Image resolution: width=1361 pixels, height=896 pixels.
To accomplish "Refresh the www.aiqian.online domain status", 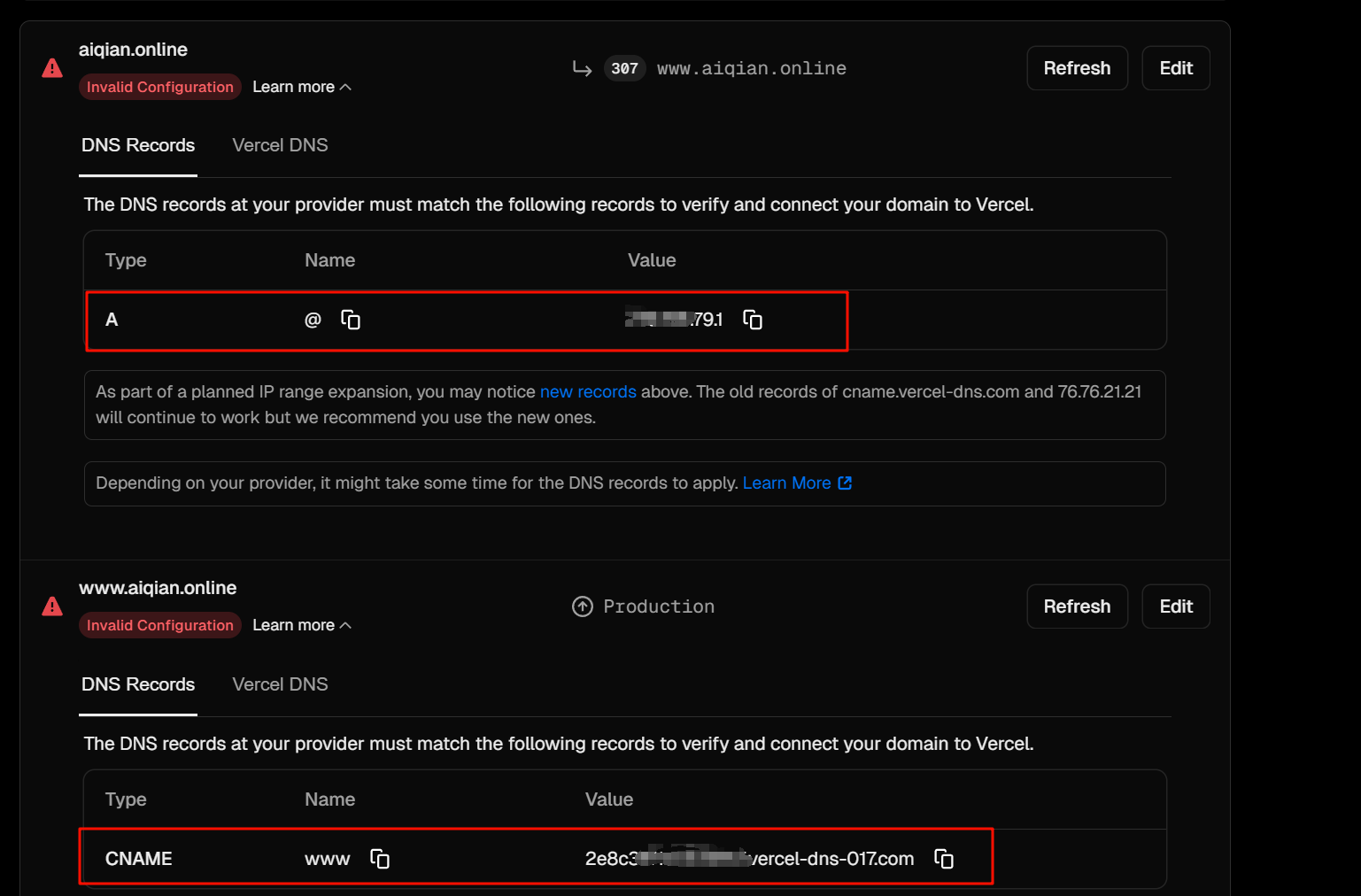I will coord(1077,606).
